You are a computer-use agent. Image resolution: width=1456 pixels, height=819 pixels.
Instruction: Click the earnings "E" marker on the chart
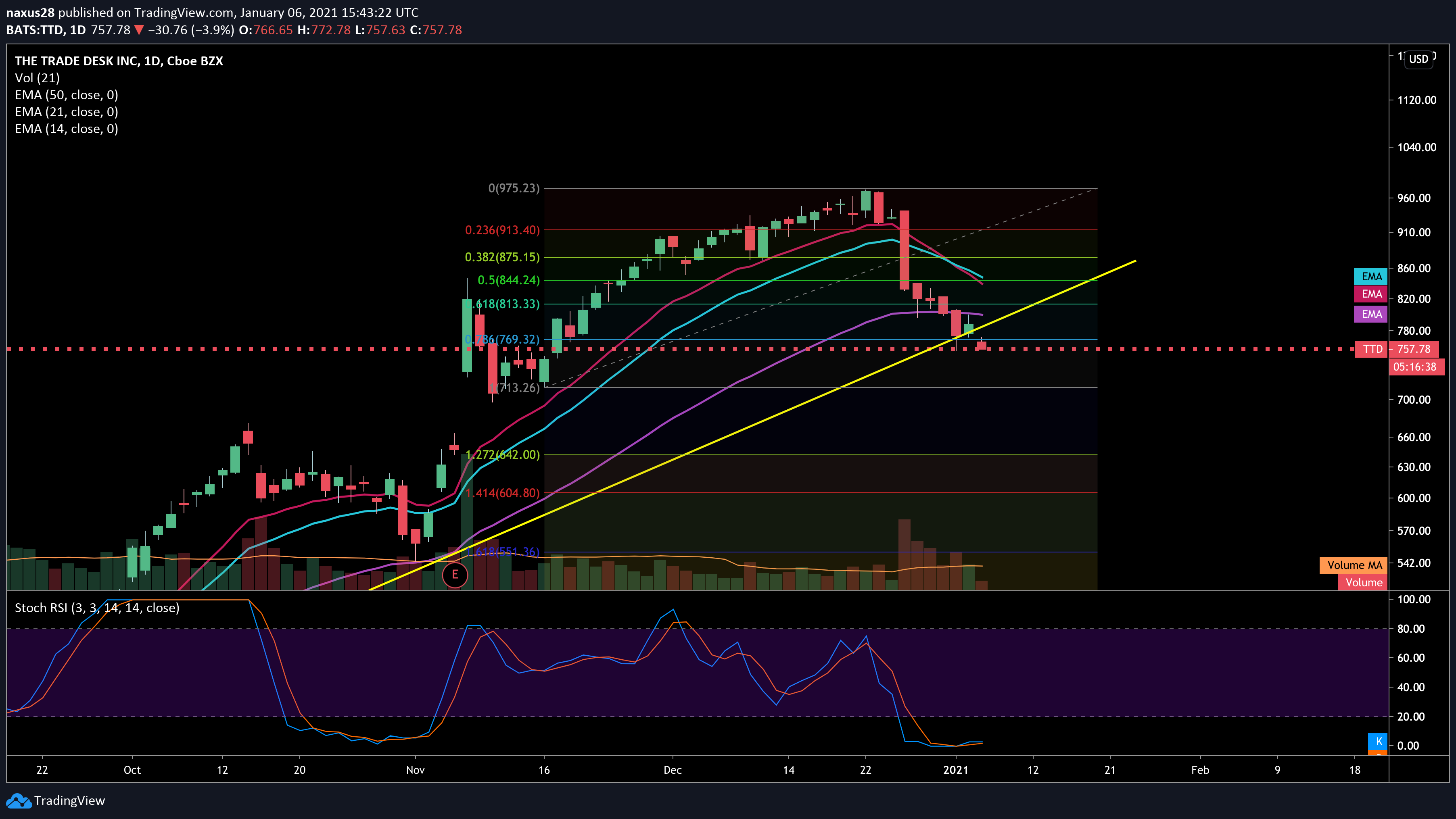click(x=455, y=575)
